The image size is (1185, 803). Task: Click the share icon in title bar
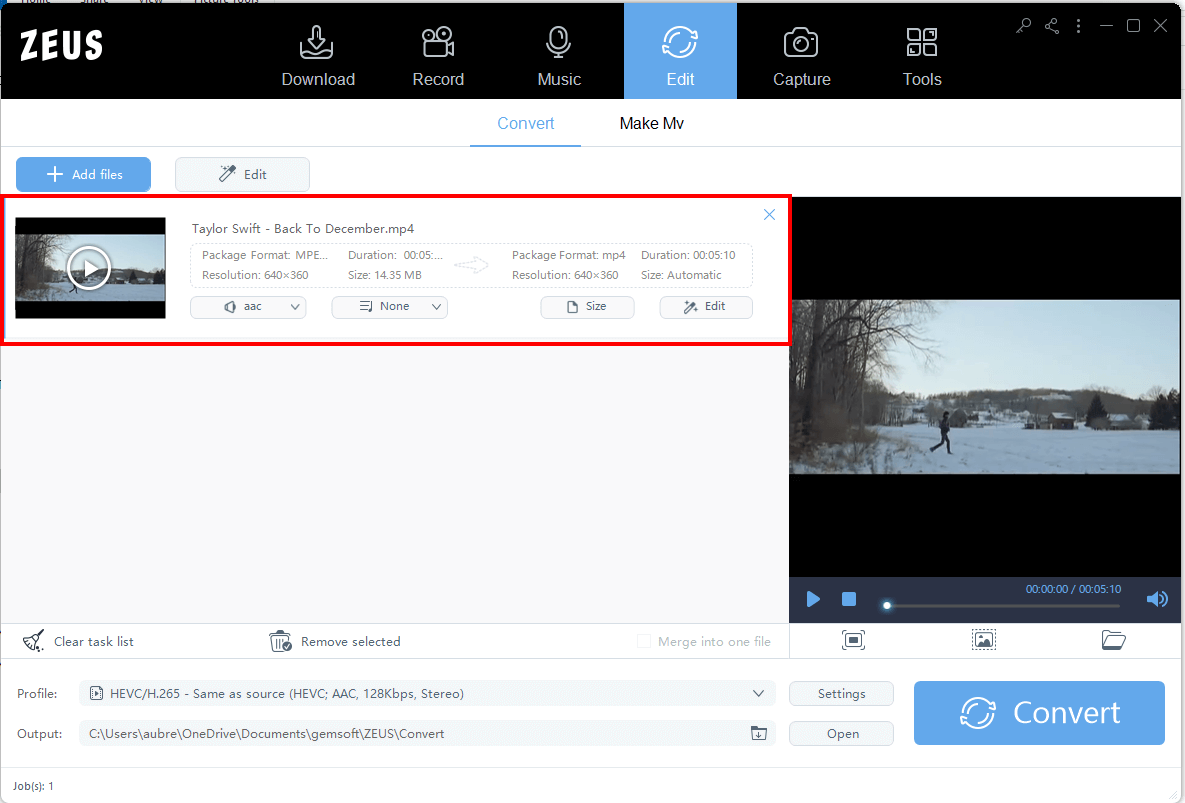pos(1051,26)
